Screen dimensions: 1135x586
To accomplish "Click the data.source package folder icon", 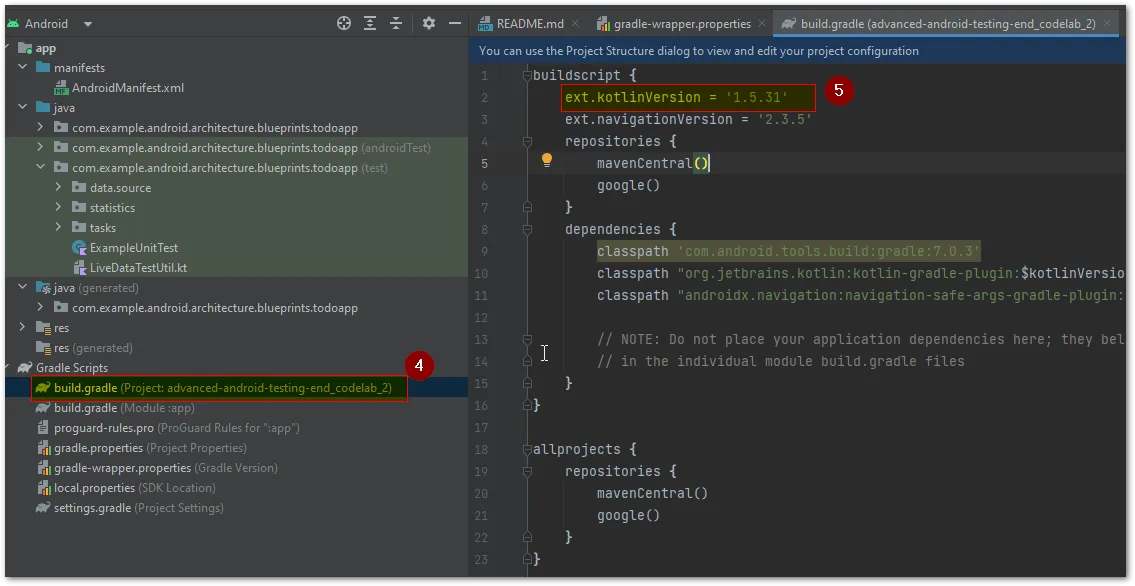I will (x=79, y=187).
